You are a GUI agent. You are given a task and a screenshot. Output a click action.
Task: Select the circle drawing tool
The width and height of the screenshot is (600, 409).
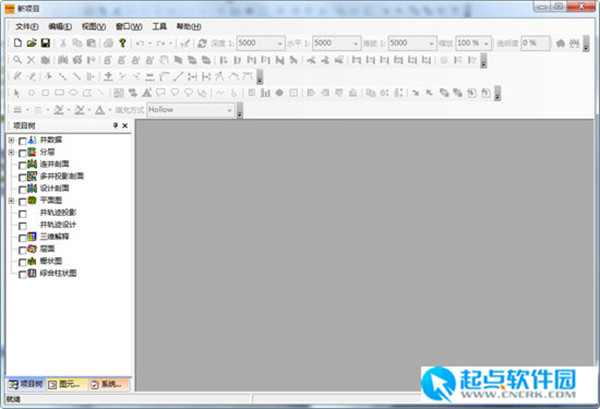(x=31, y=93)
